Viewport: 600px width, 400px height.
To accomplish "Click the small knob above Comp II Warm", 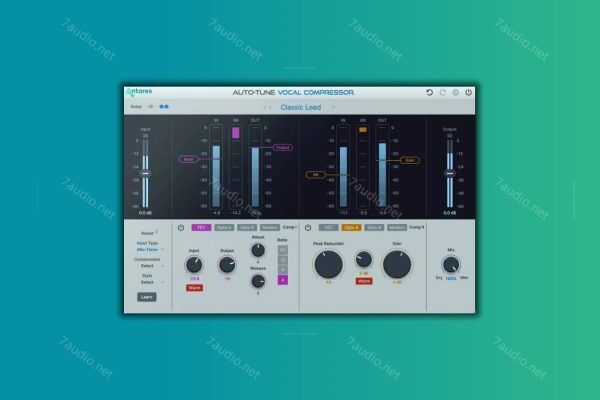I will pyautogui.click(x=364, y=259).
